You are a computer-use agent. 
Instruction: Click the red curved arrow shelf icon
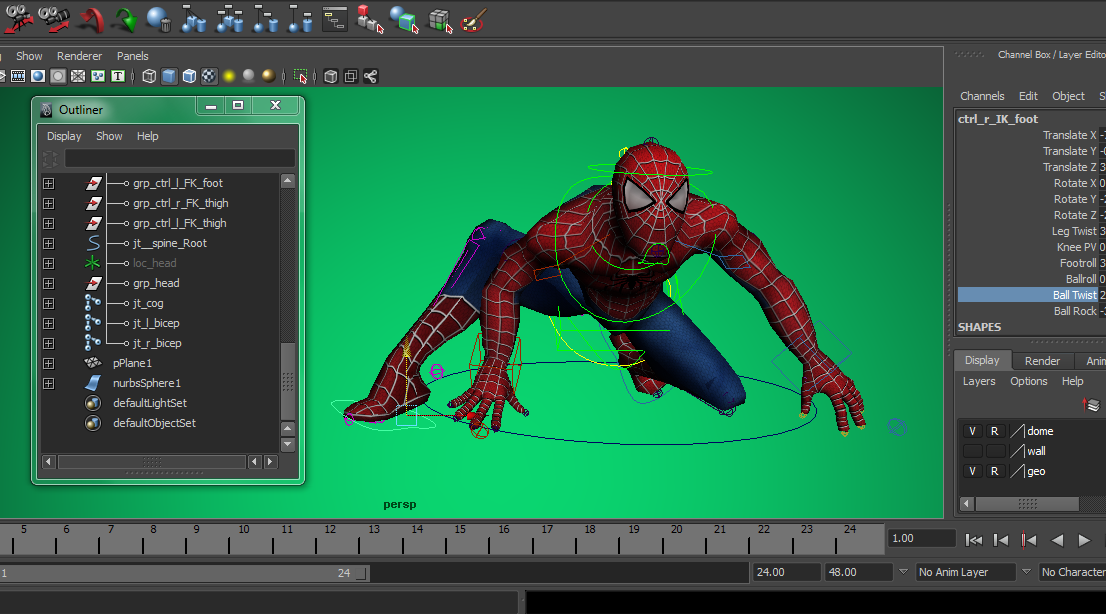91,20
